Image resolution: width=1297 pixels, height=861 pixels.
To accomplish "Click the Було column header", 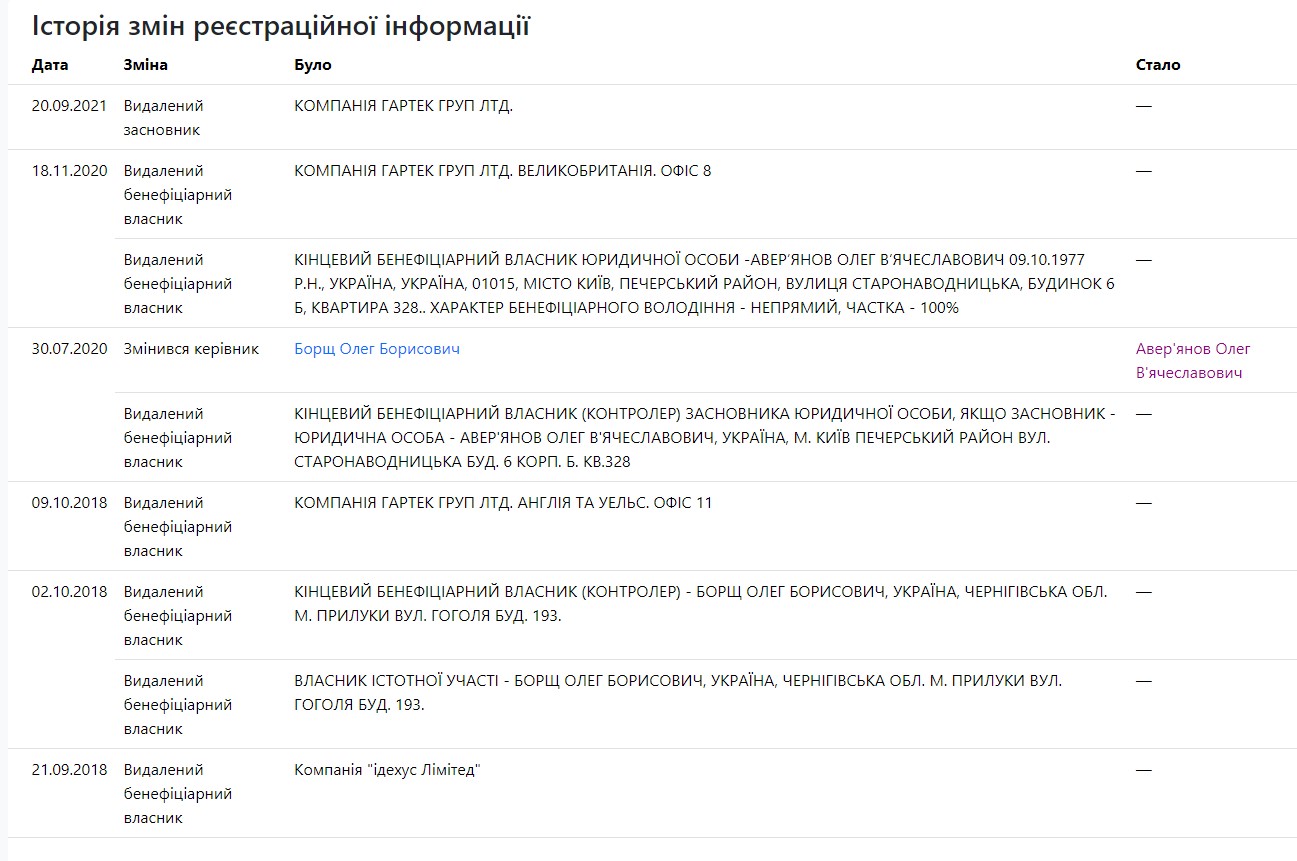I will tap(312, 65).
